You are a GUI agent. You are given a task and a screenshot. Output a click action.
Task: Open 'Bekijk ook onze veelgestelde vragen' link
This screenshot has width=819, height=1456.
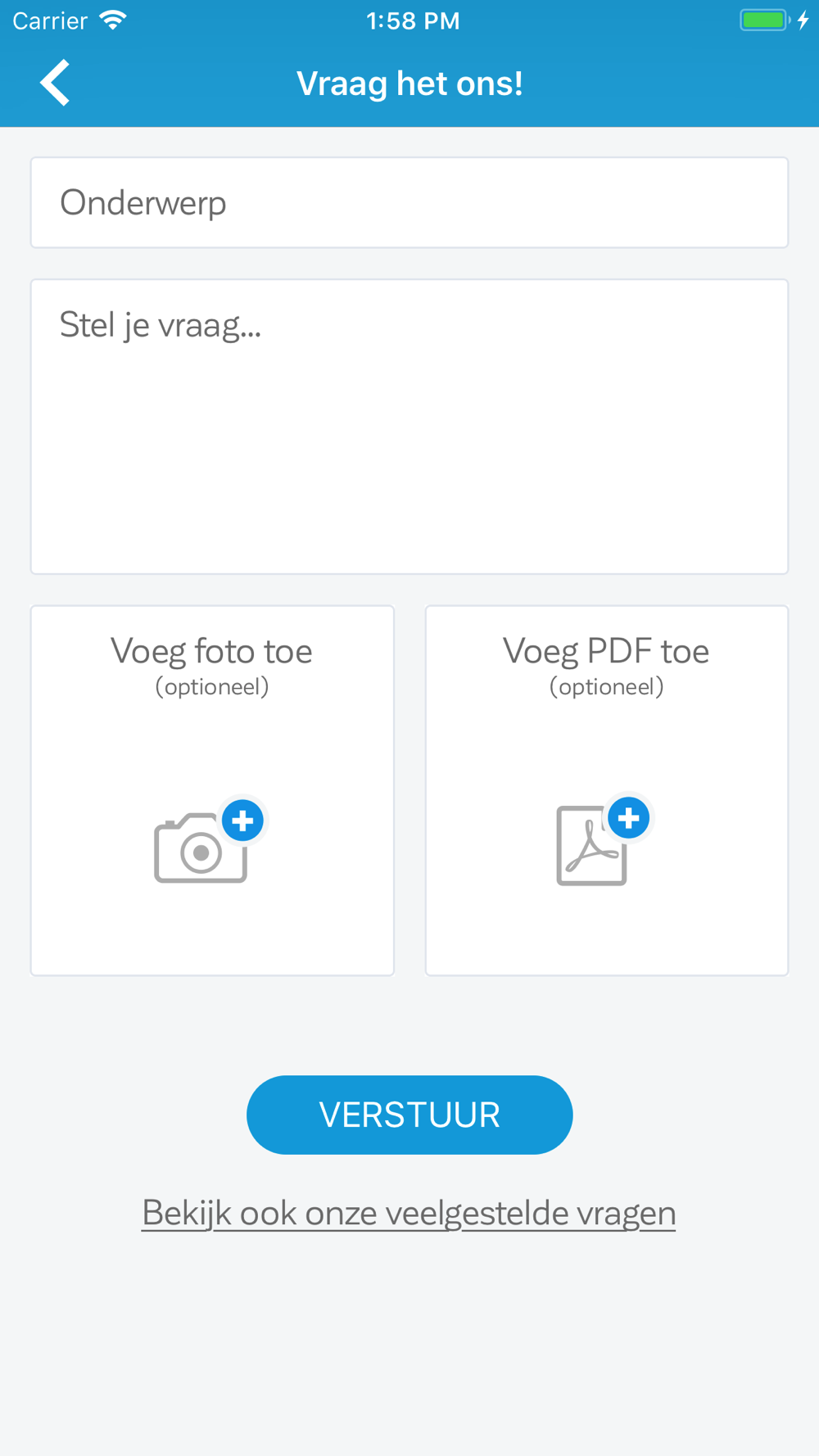[409, 1213]
